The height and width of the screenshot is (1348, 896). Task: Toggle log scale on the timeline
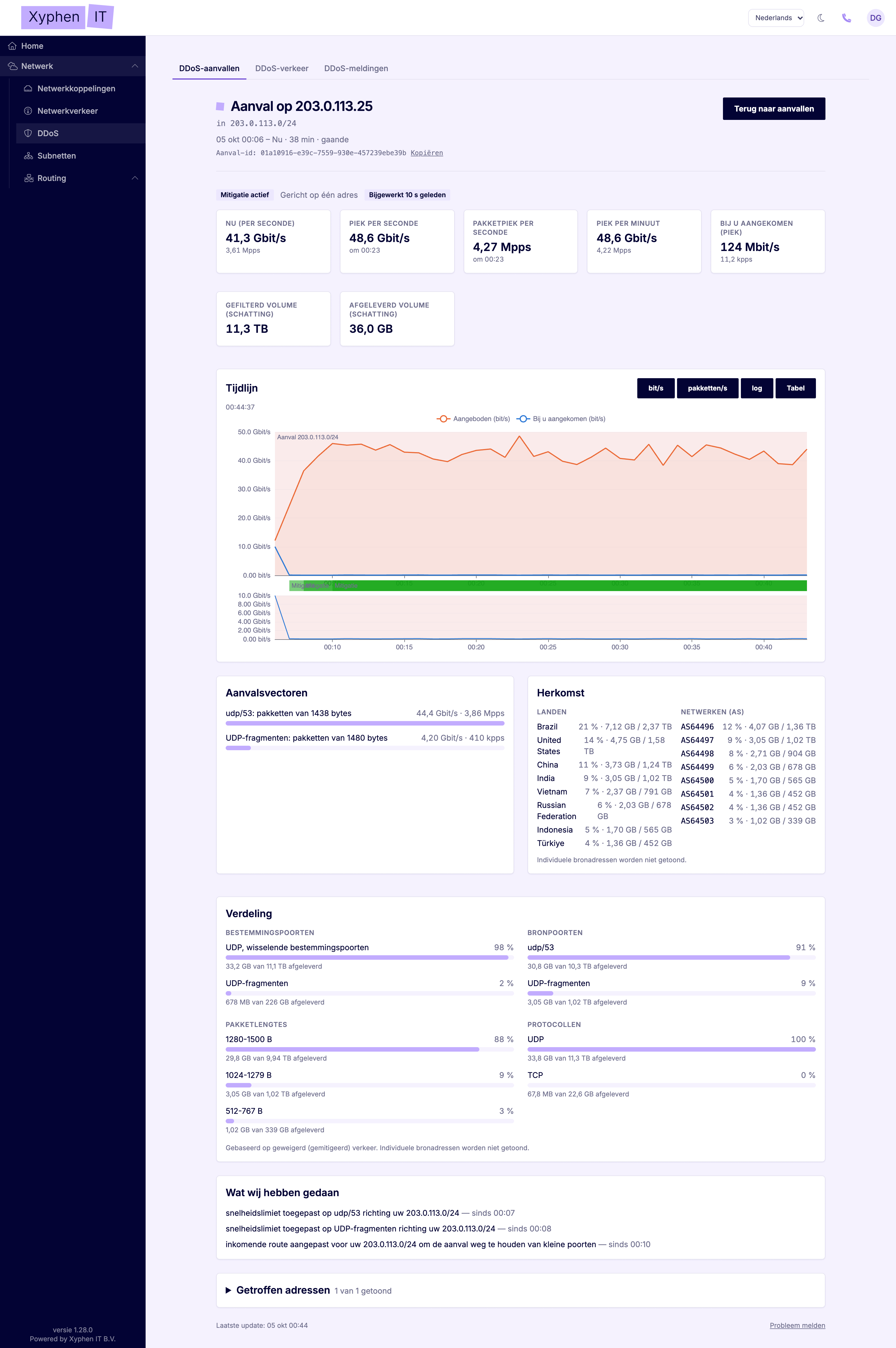click(x=757, y=388)
